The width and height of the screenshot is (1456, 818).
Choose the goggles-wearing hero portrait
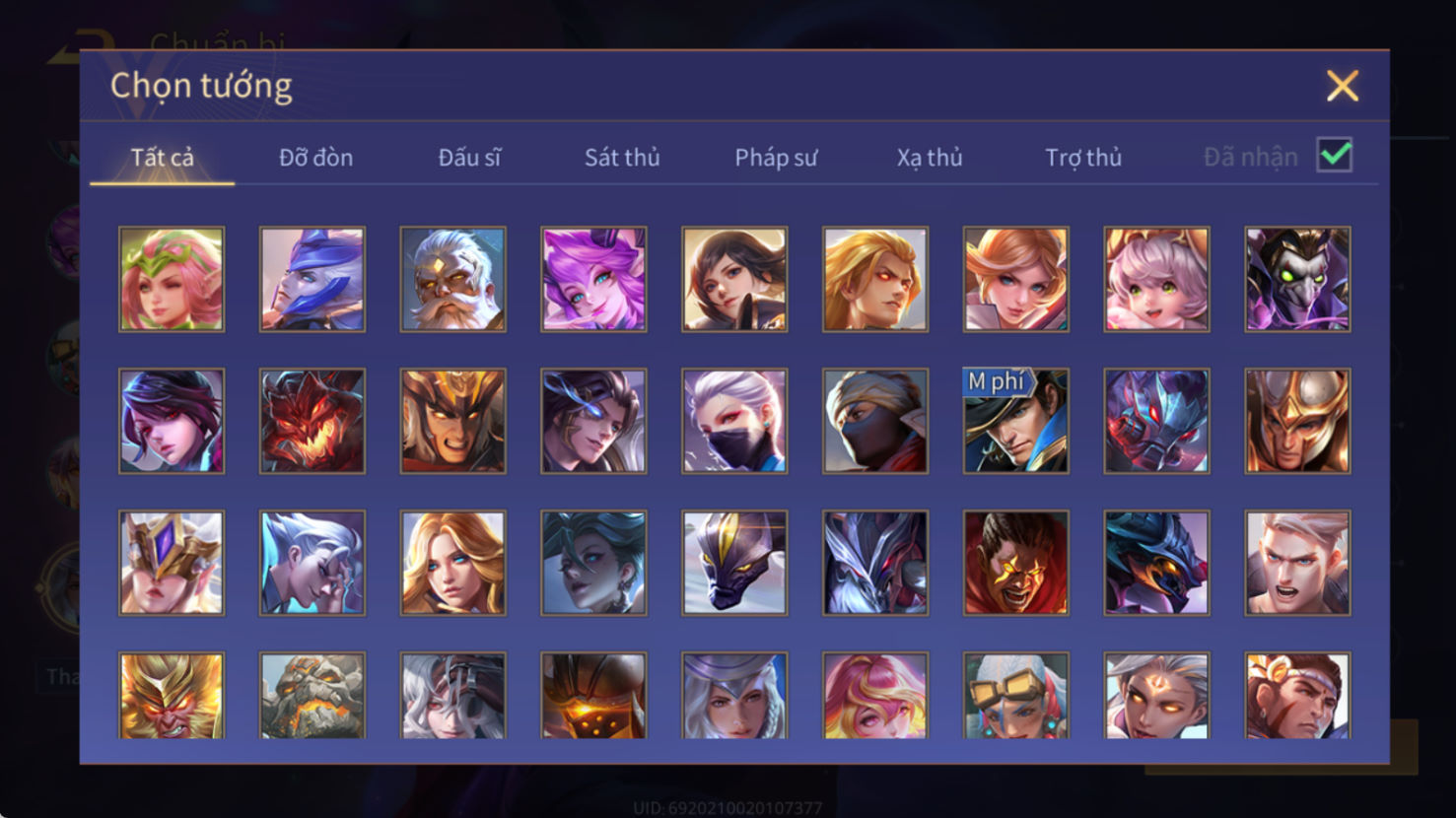pyautogui.click(x=1015, y=696)
